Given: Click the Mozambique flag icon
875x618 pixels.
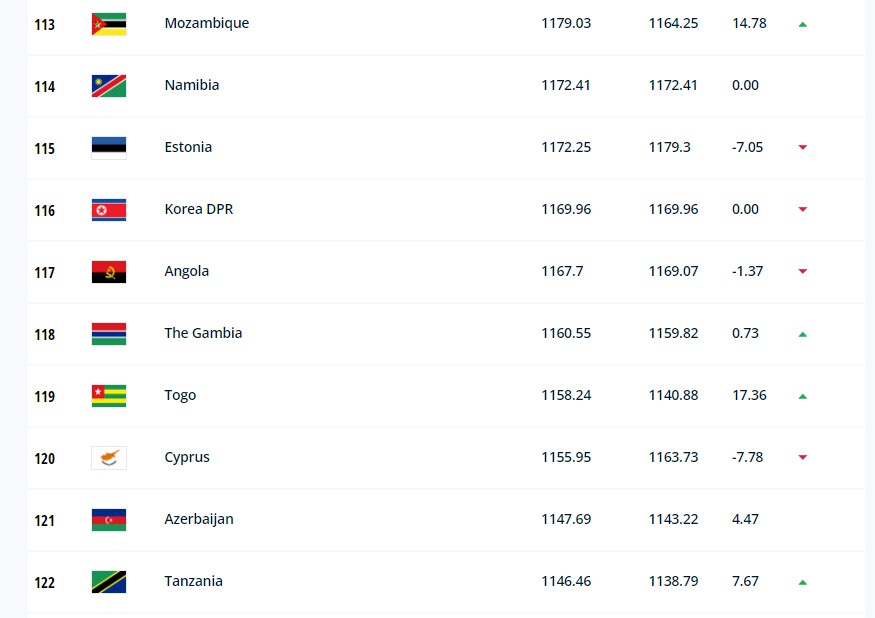Looking at the screenshot, I should [x=109, y=24].
